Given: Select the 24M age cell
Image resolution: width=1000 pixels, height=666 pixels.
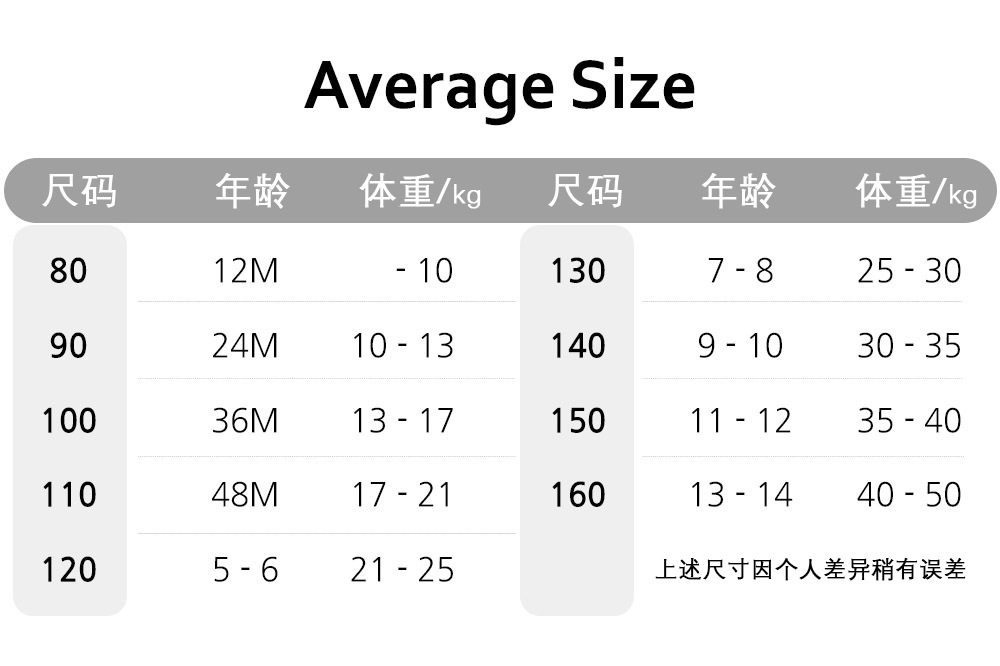Looking at the screenshot, I should (x=245, y=346).
